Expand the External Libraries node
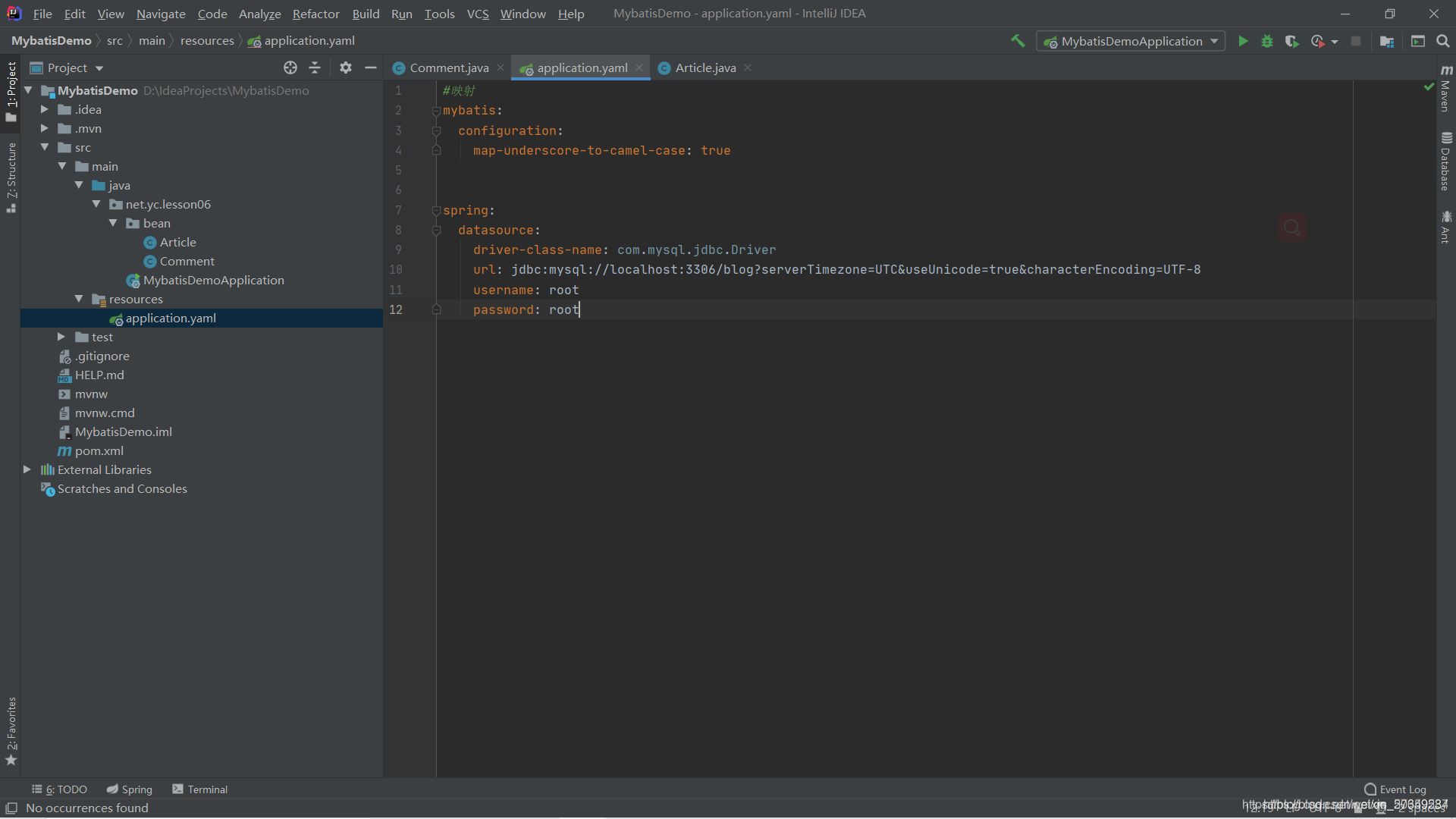 [27, 470]
